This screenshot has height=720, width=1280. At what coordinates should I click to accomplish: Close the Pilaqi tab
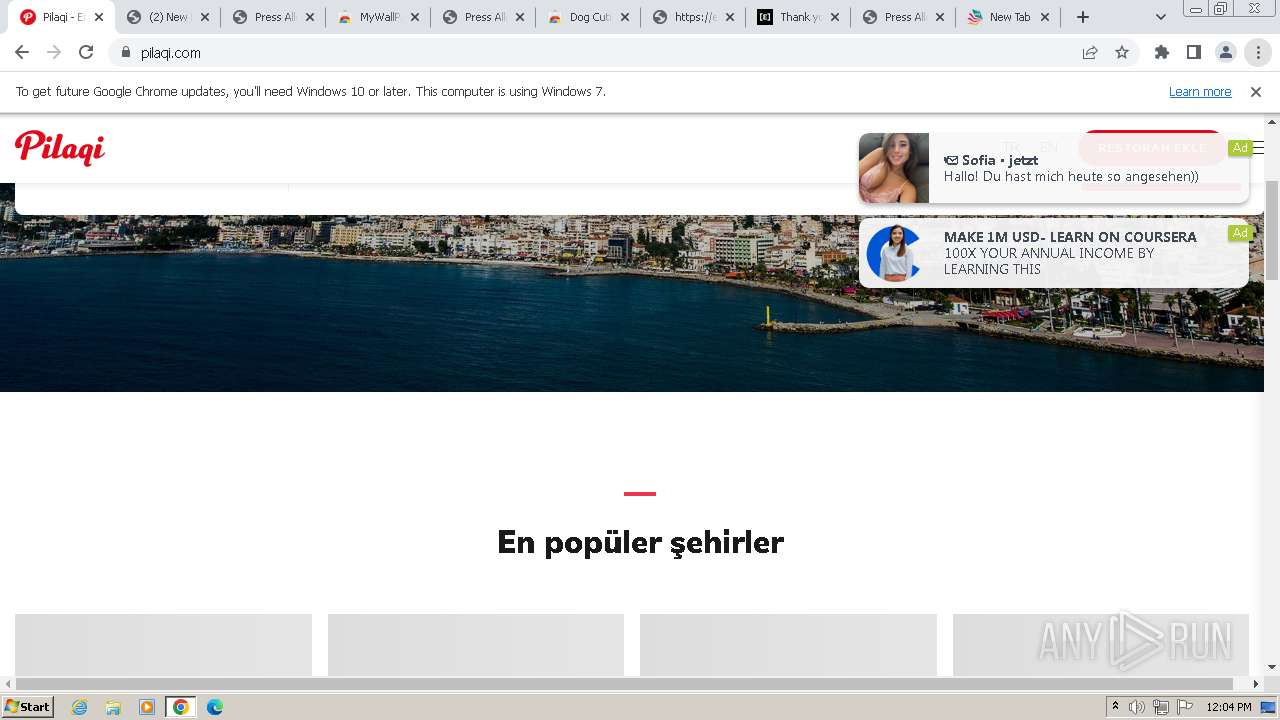coord(99,17)
